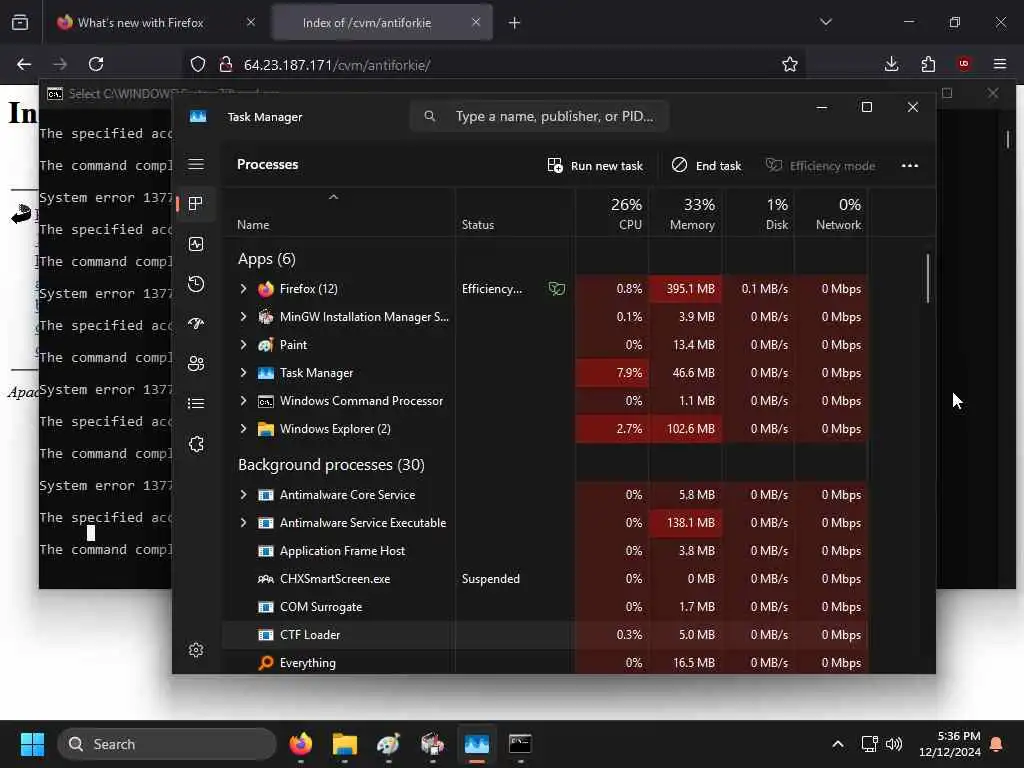Screen dimensions: 1024x768
Task: Open Firefox downloads panel
Action: [x=891, y=64]
